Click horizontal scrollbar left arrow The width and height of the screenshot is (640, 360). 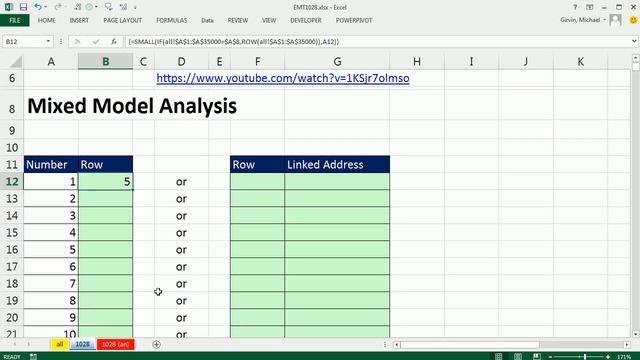tap(396, 345)
